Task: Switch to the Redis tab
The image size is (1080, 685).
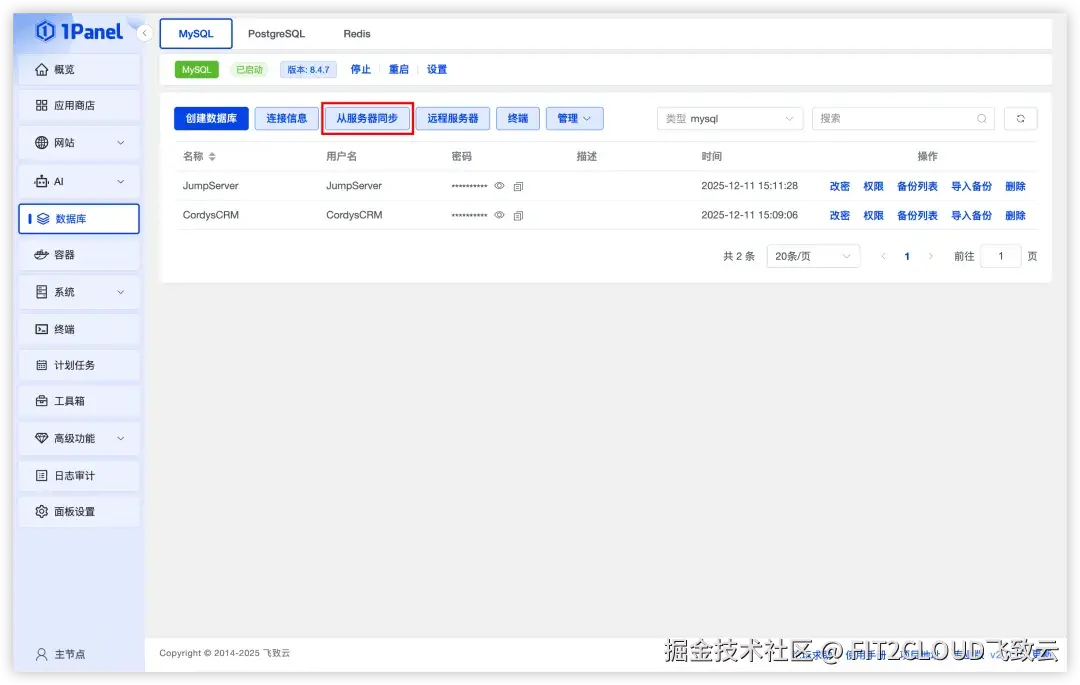Action: coord(357,34)
